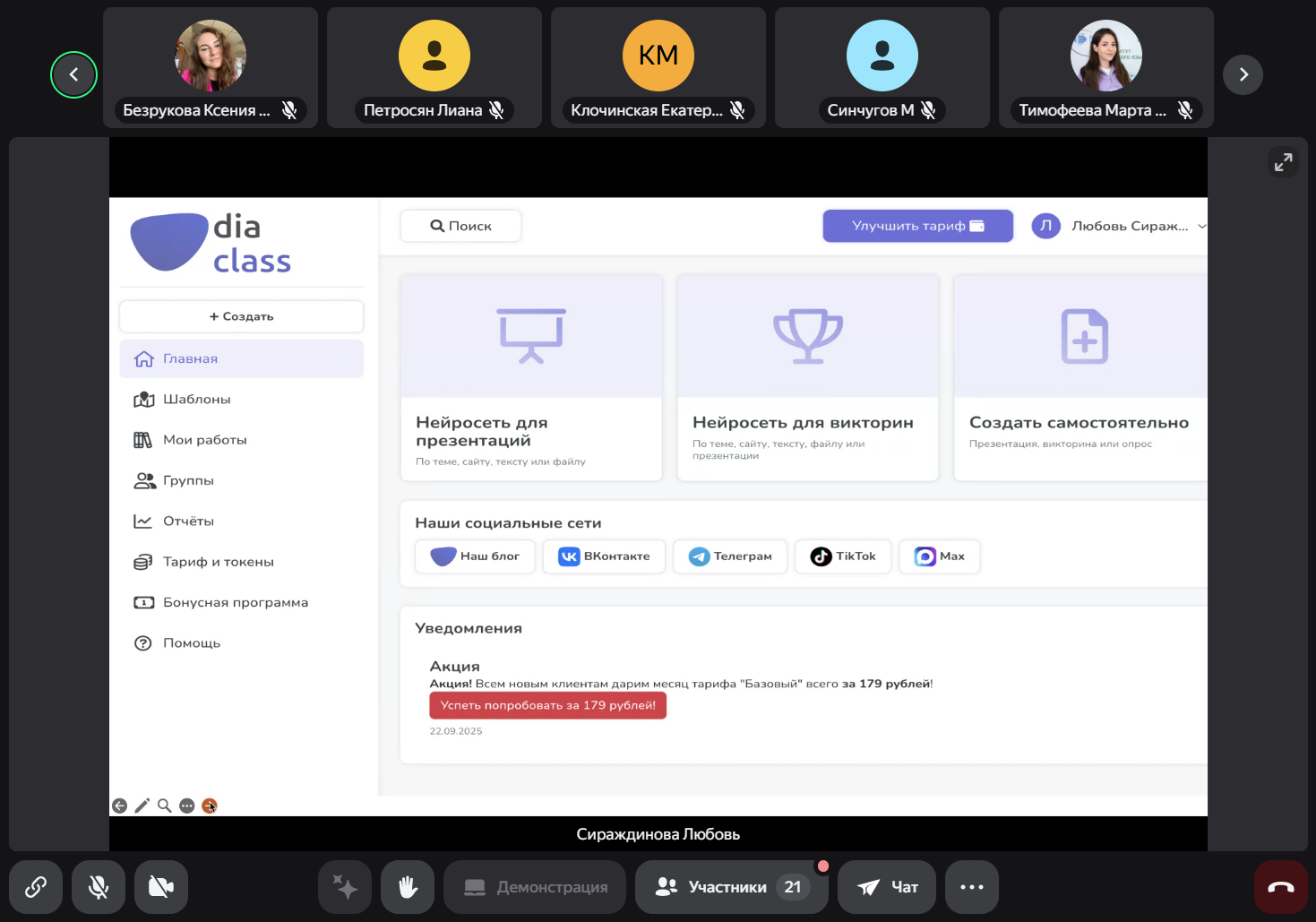1316x922 pixels.
Task: Click muted mic icon on Петросян Лиана tile
Action: click(496, 110)
